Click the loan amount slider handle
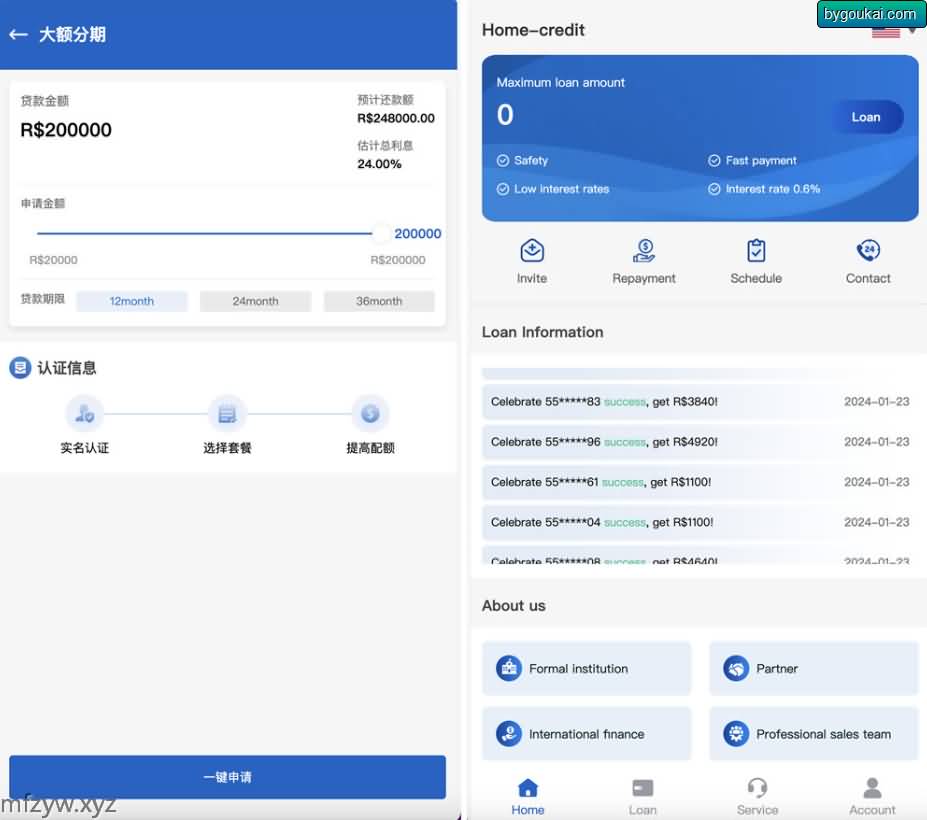This screenshot has width=927, height=820. tap(380, 234)
